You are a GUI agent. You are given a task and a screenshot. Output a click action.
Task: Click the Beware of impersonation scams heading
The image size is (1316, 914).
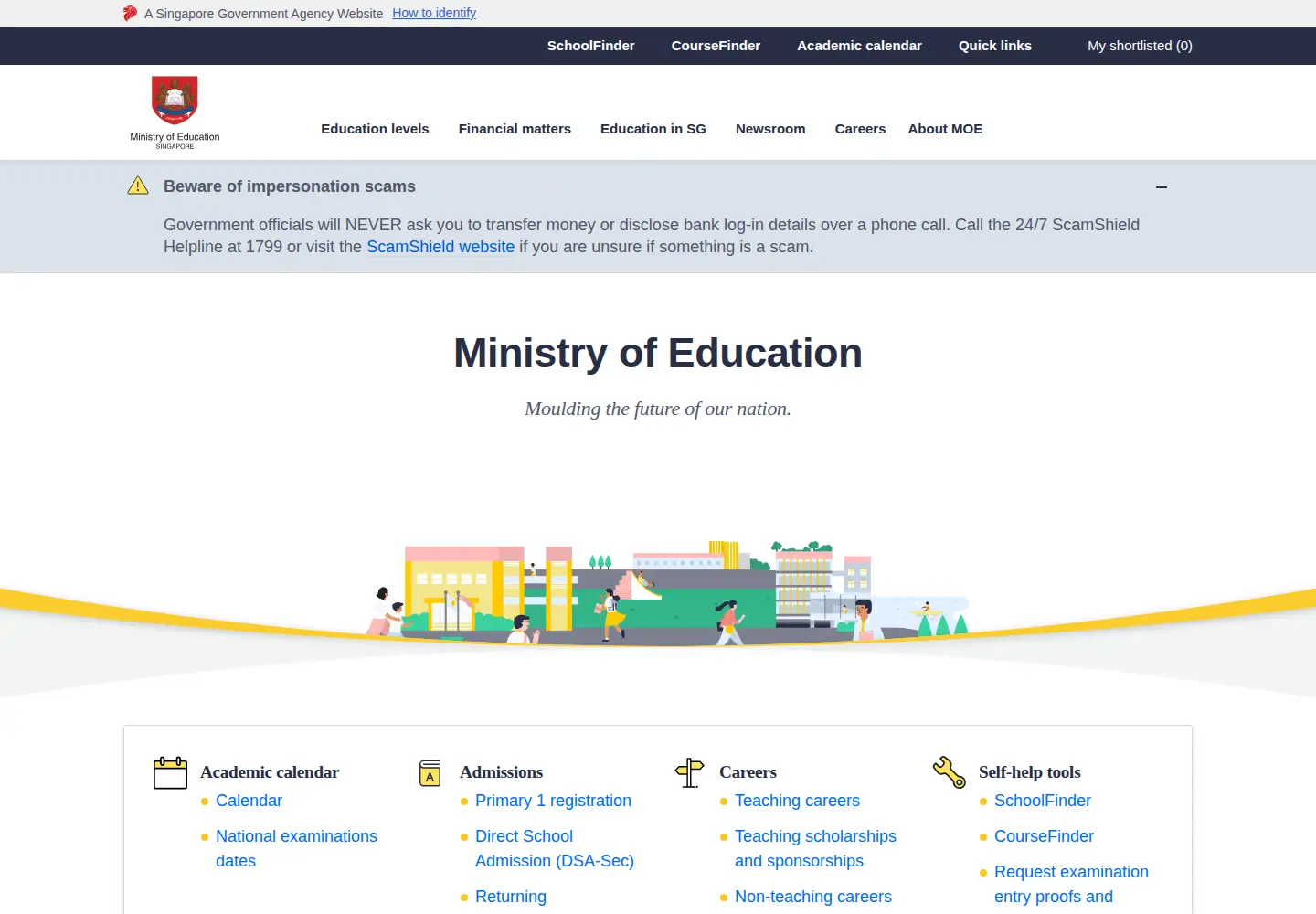[290, 186]
